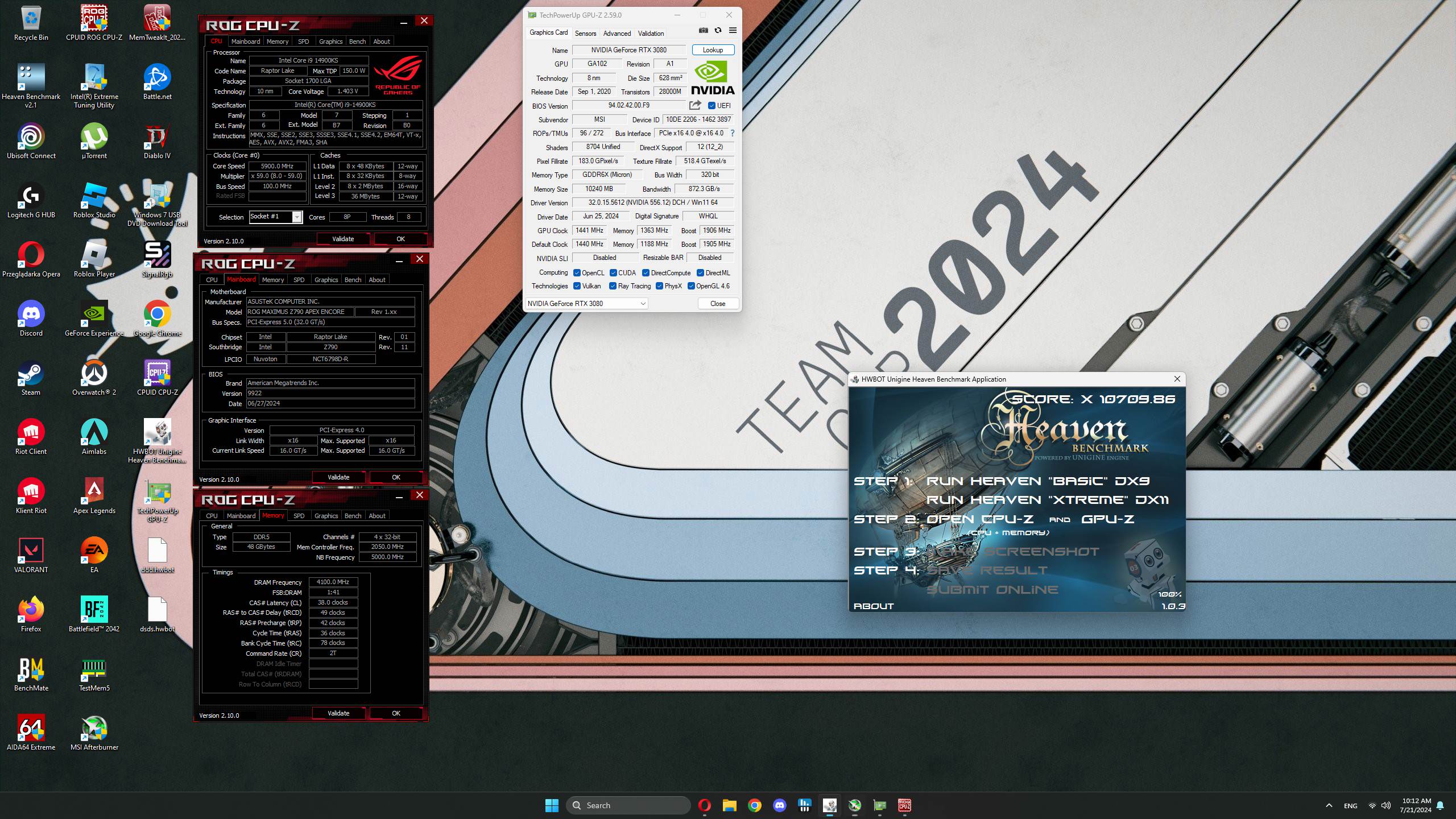The height and width of the screenshot is (819, 1456).
Task: Show hidden system tray icons
Action: 1329,805
